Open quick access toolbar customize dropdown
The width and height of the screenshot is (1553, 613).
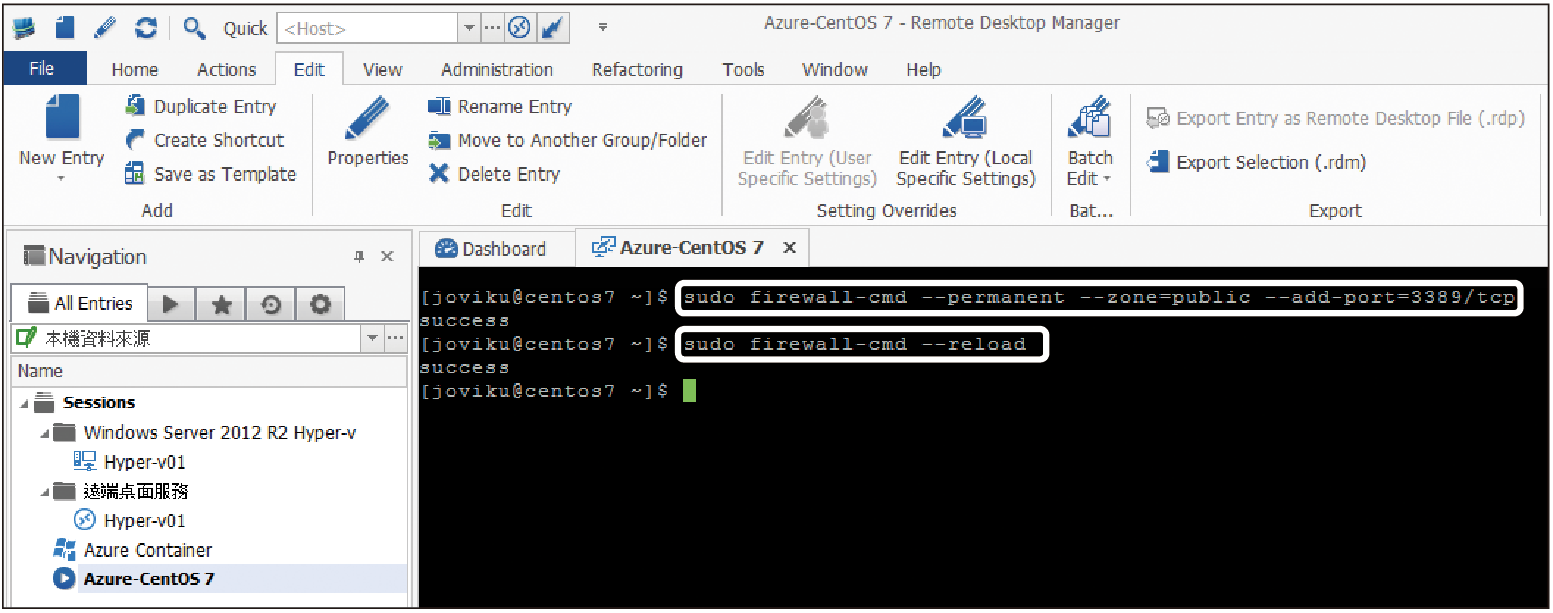pyautogui.click(x=602, y=28)
